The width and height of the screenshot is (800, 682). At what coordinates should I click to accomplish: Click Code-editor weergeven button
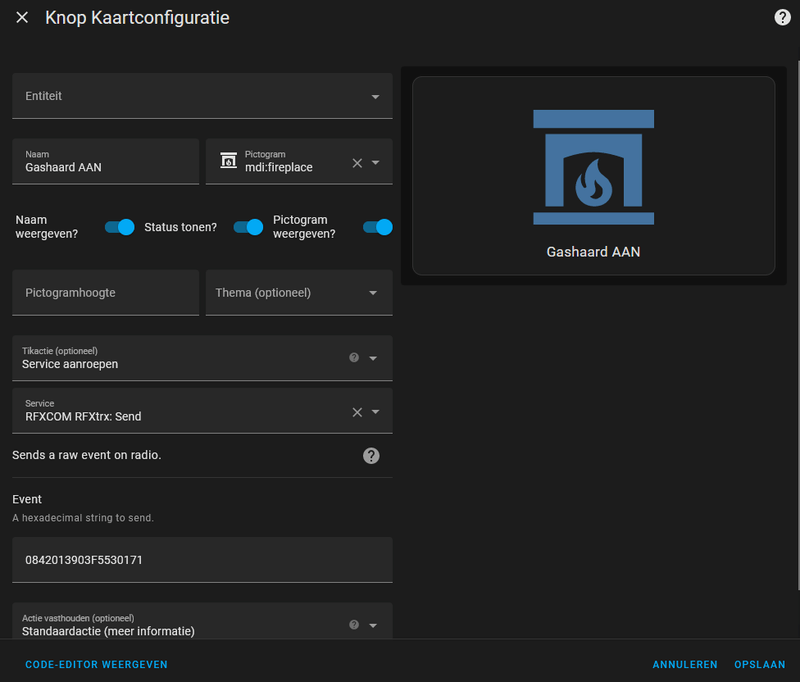coord(96,664)
